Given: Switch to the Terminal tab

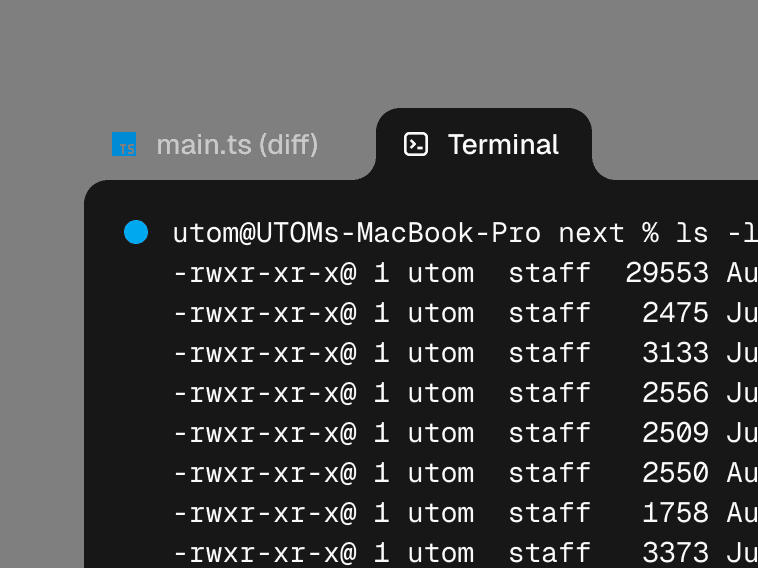Looking at the screenshot, I should (502, 145).
